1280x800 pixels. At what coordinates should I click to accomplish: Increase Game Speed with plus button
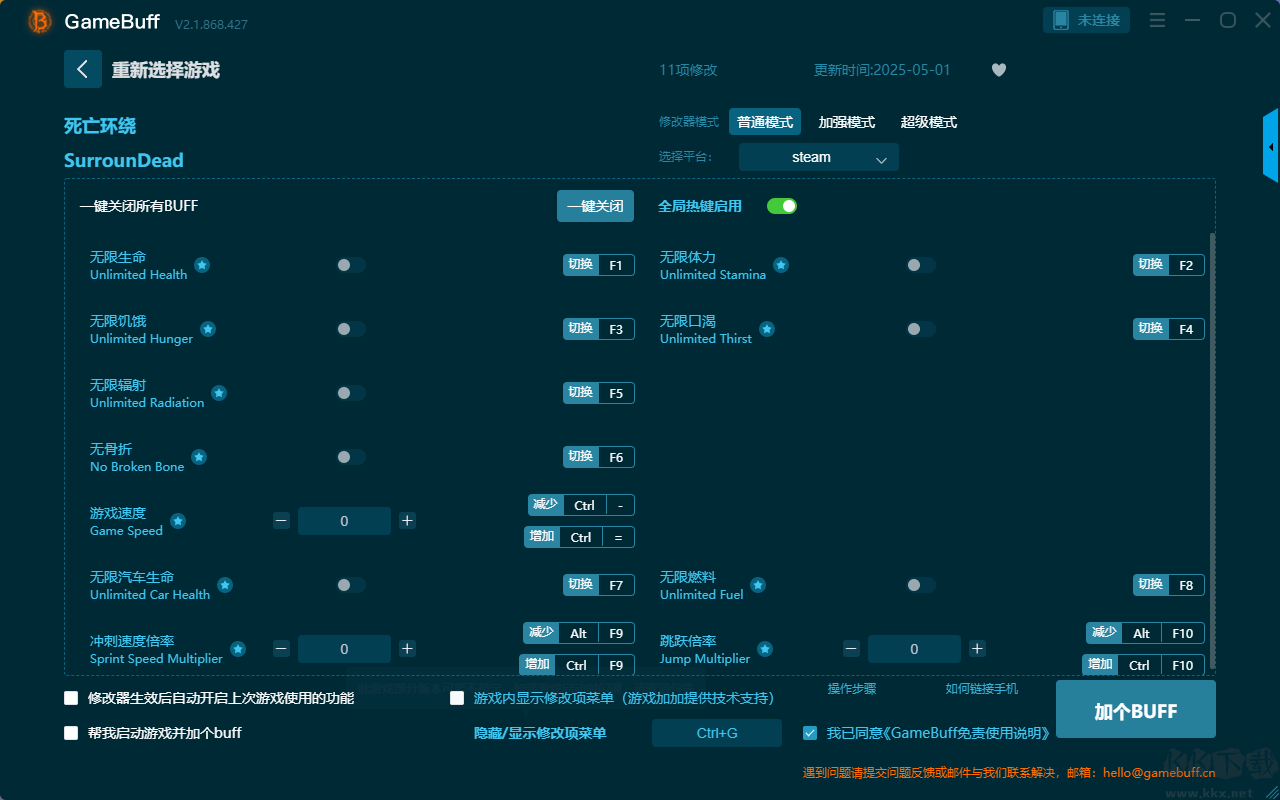pyautogui.click(x=407, y=521)
